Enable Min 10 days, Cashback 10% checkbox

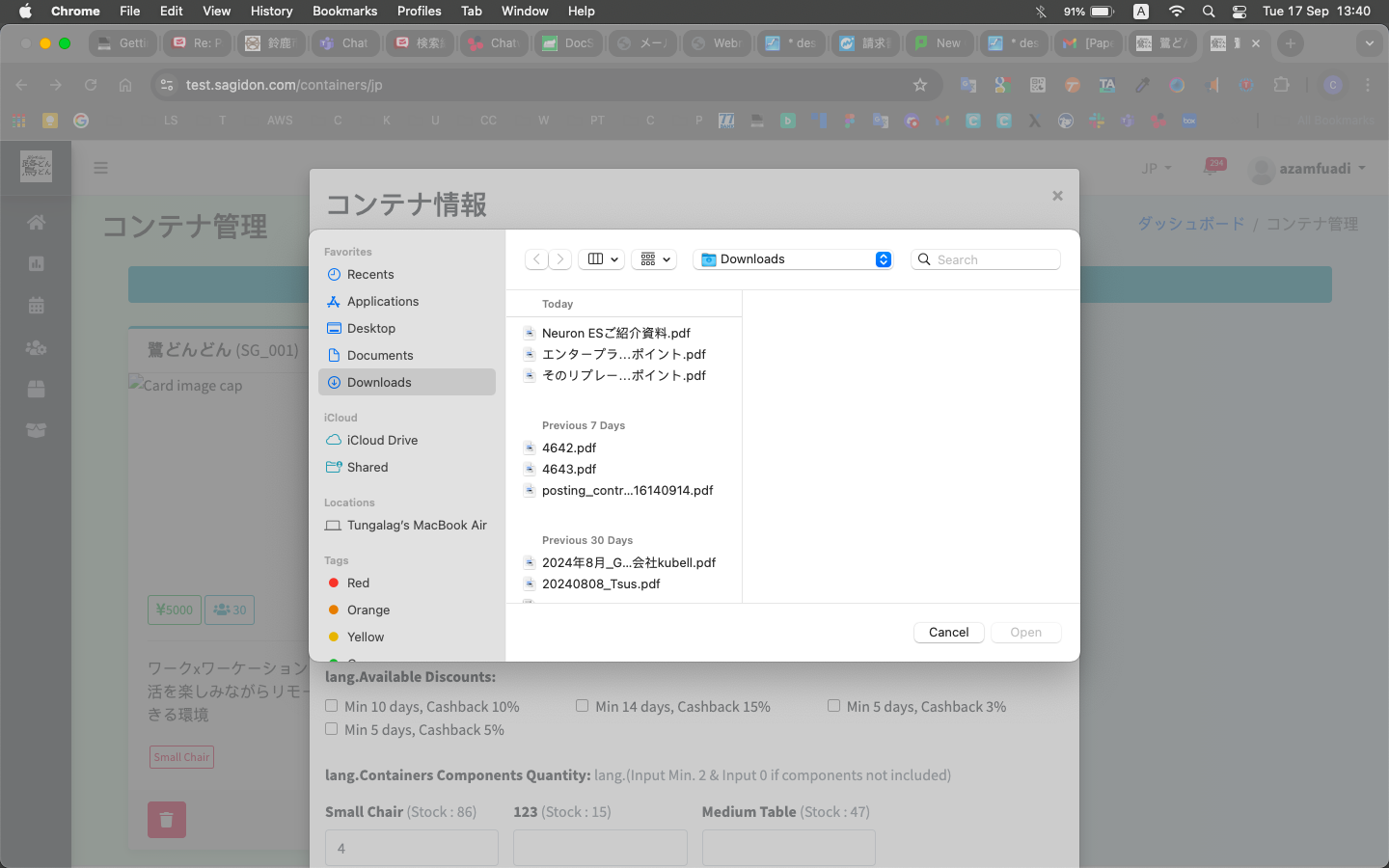point(332,706)
